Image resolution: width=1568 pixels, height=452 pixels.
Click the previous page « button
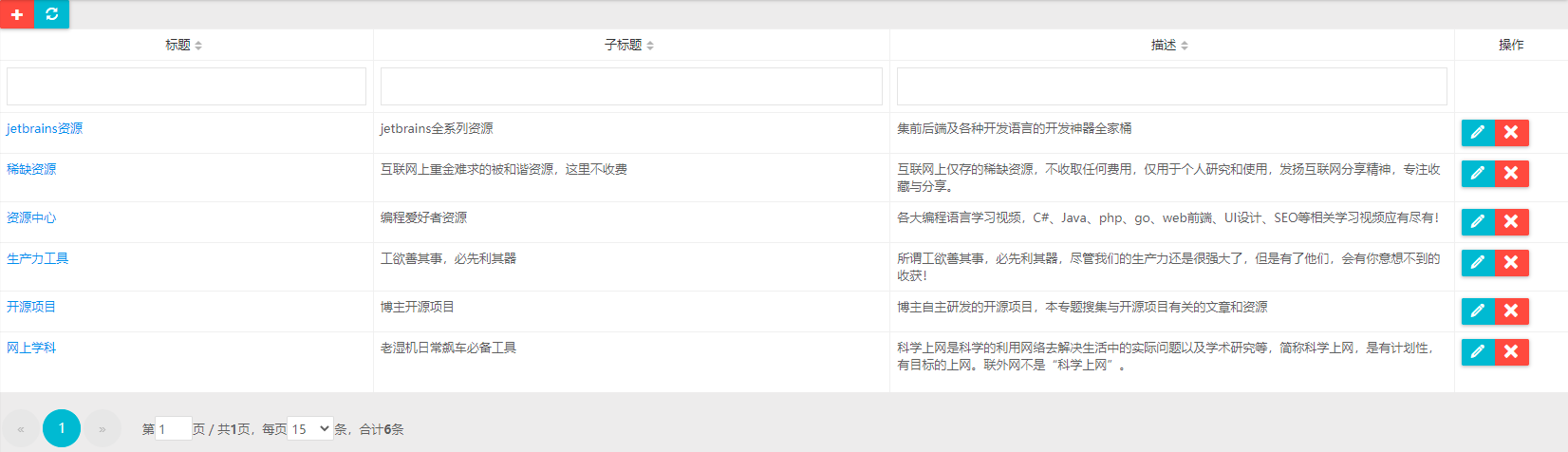click(21, 429)
